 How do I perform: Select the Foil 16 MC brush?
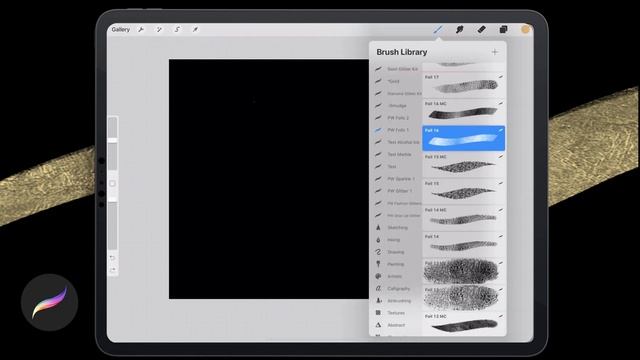pyautogui.click(x=464, y=111)
